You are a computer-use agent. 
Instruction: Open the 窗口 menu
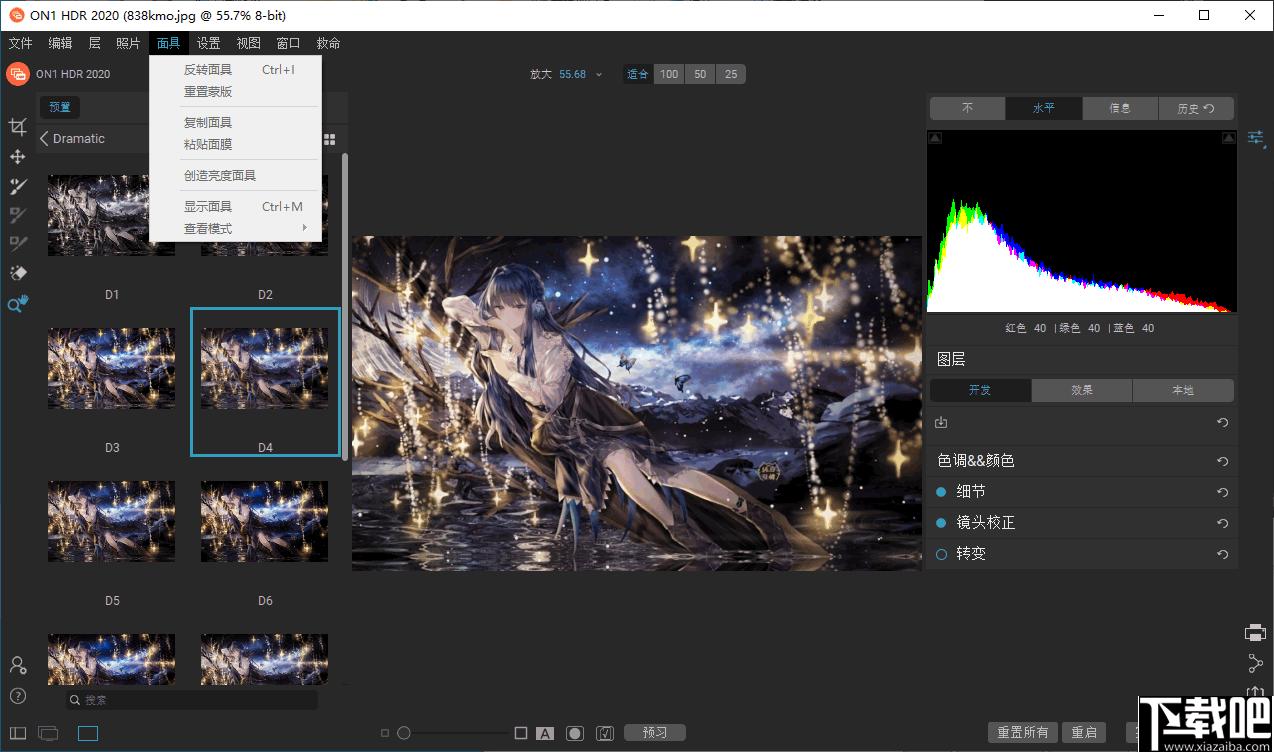tap(288, 43)
